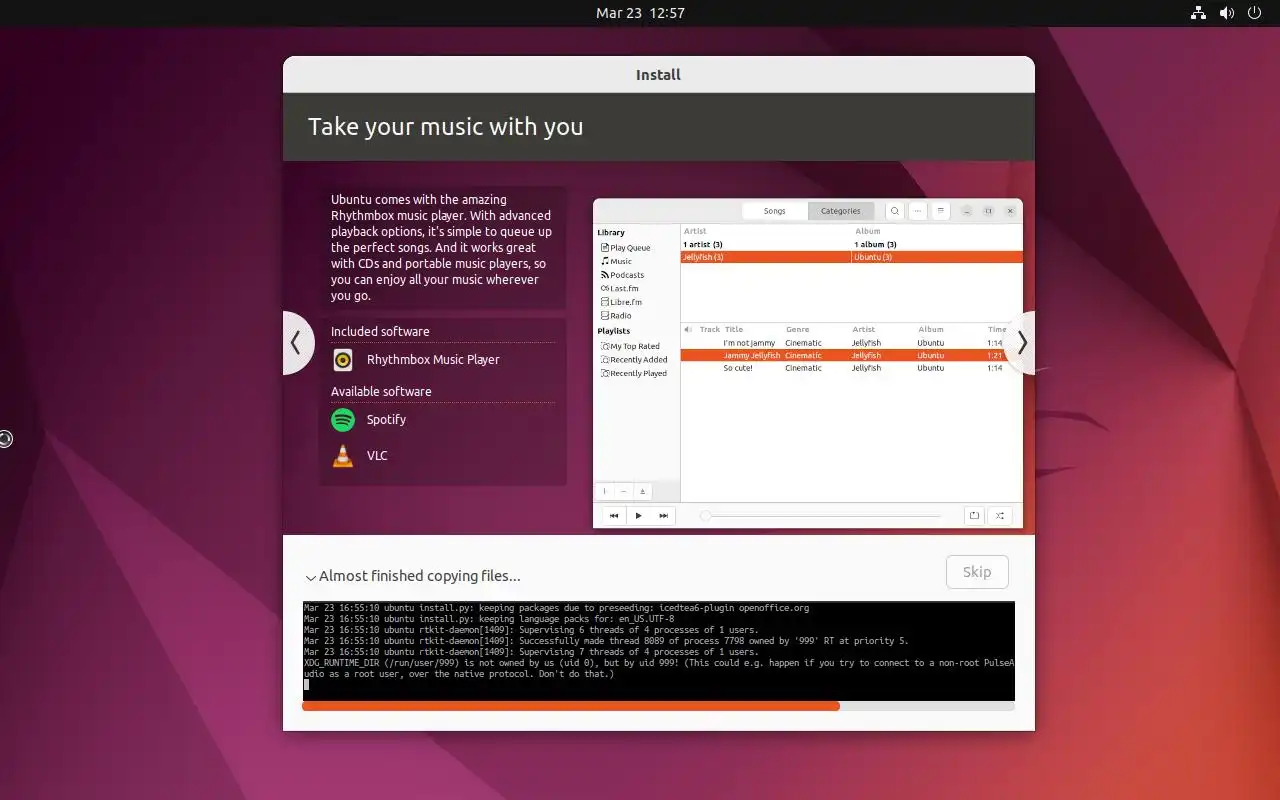Click the network status icon in top bar
The width and height of the screenshot is (1280, 800).
coord(1198,13)
